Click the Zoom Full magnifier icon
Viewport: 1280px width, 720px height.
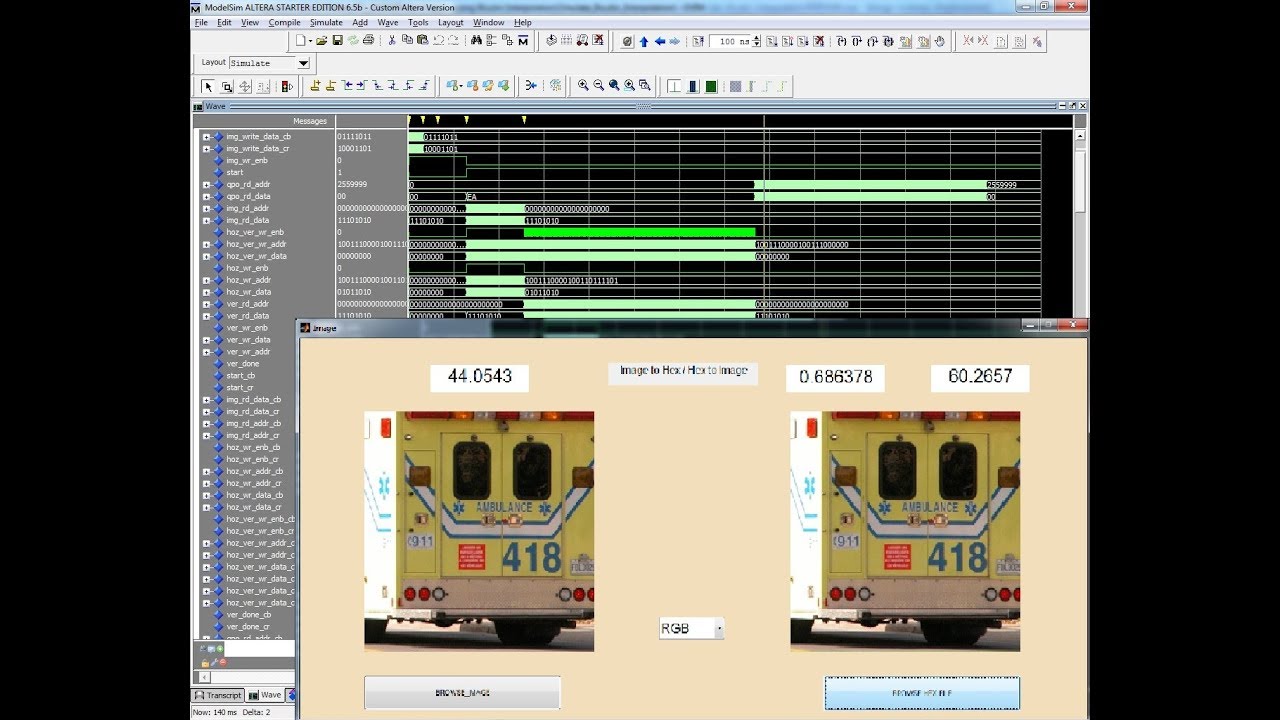tap(614, 86)
